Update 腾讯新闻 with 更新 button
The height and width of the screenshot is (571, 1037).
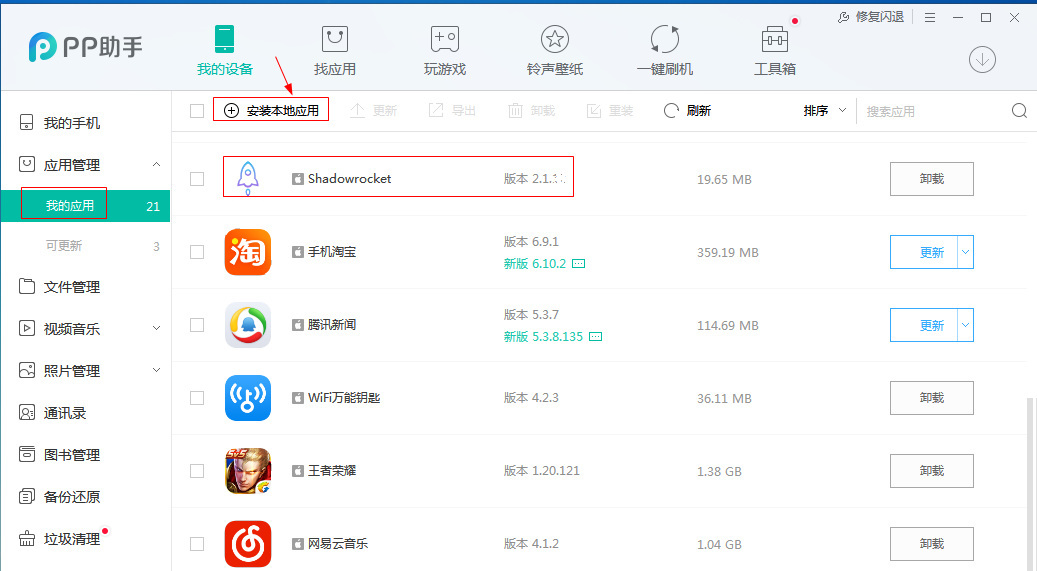click(x=923, y=325)
